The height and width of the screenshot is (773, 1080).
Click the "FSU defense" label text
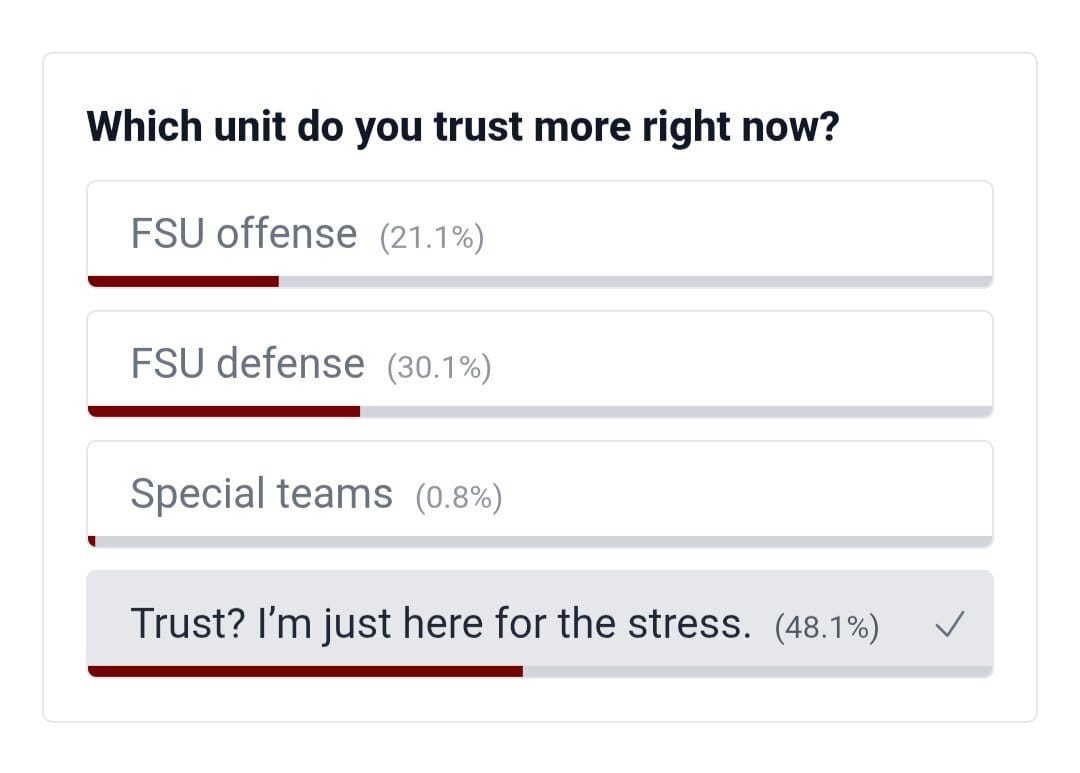point(247,364)
